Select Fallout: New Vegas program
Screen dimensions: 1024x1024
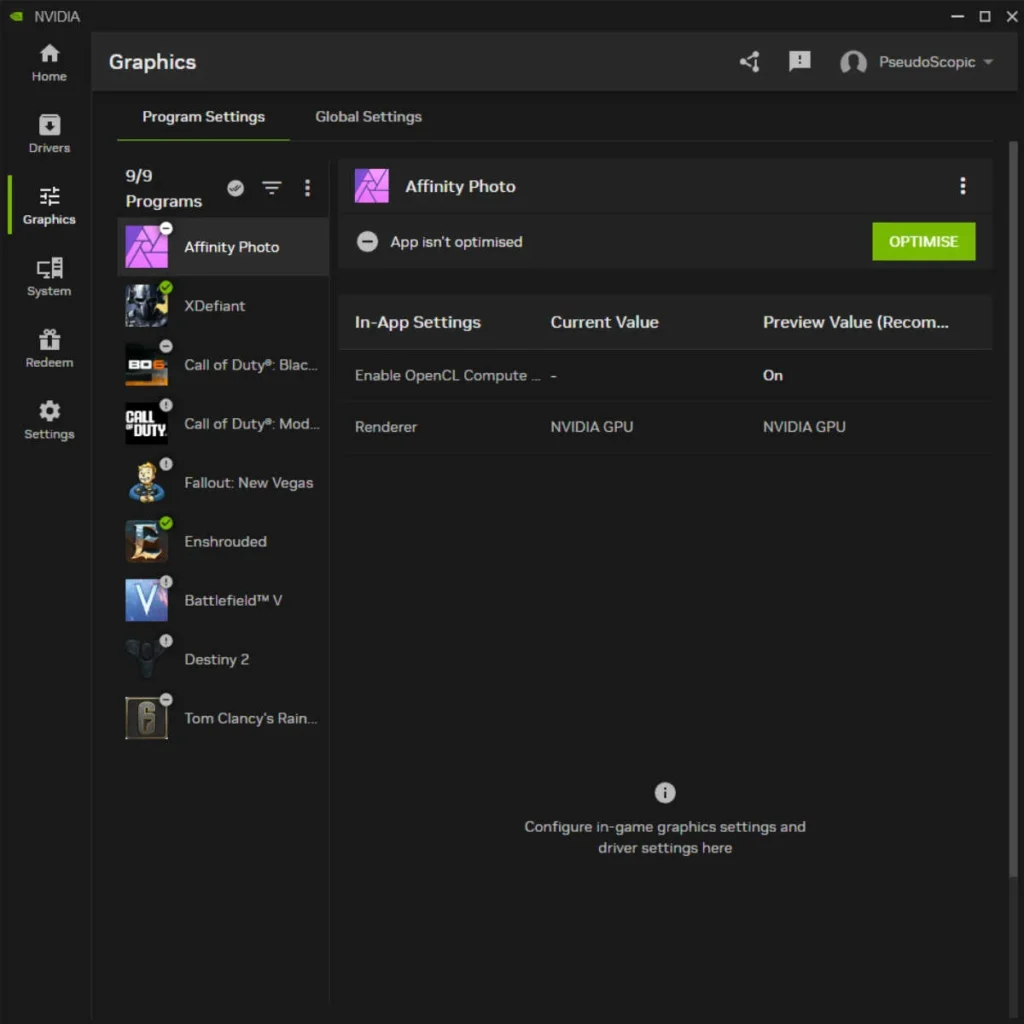click(x=223, y=483)
